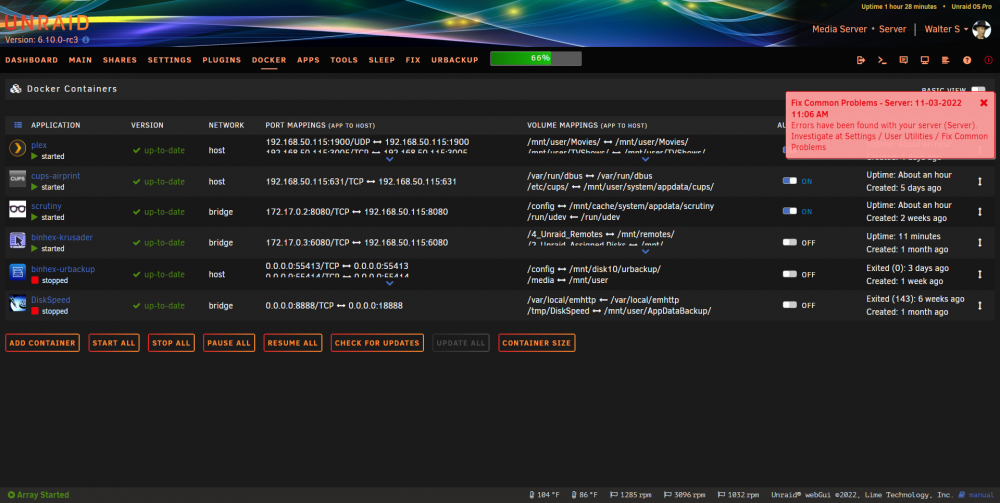Turn off autostart for scrutiny
Image resolution: width=1000 pixels, height=503 pixels.
(790, 211)
